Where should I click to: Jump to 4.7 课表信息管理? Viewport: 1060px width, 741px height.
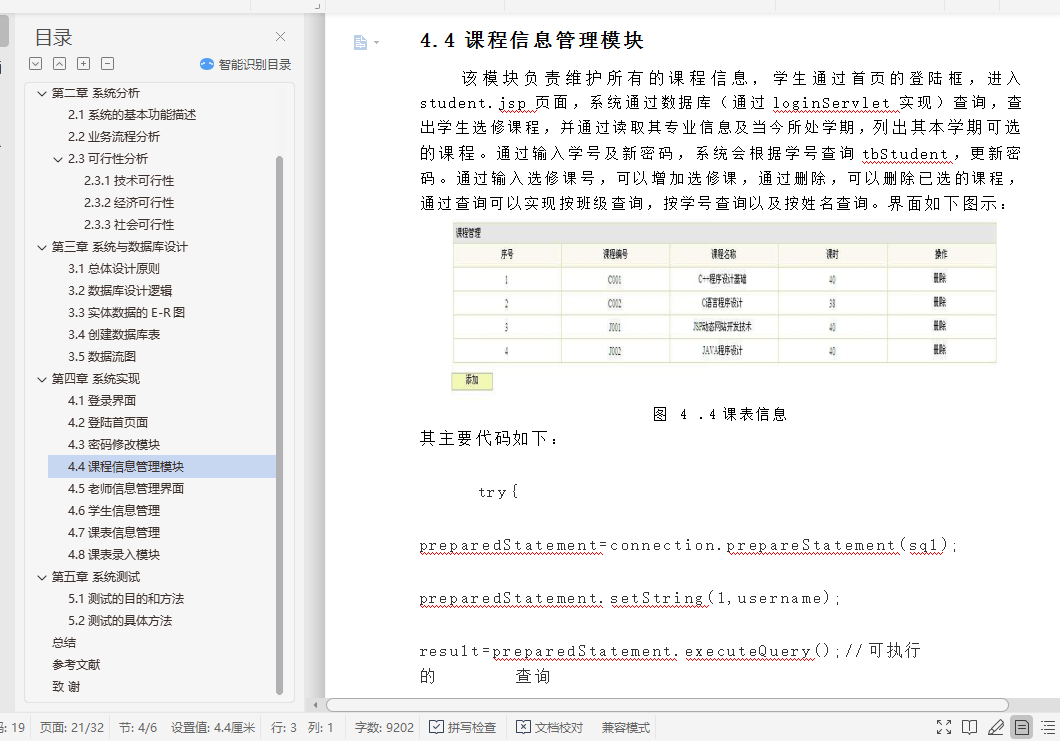(x=114, y=533)
